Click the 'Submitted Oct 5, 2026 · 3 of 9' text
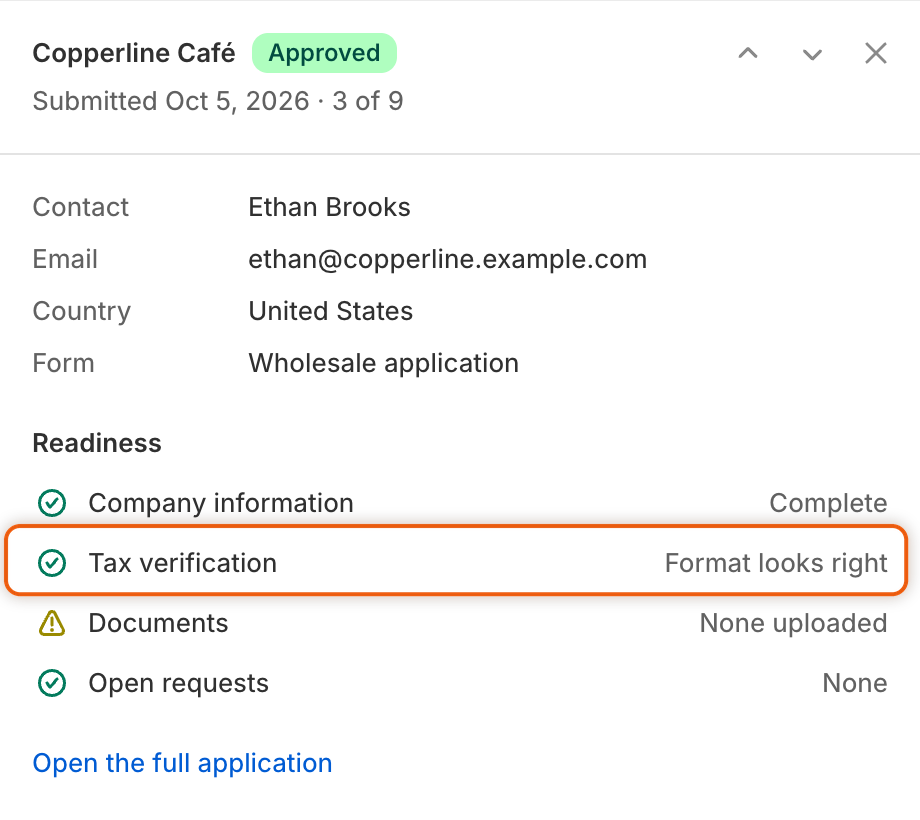Viewport: 920px width, 820px height. pyautogui.click(x=218, y=101)
